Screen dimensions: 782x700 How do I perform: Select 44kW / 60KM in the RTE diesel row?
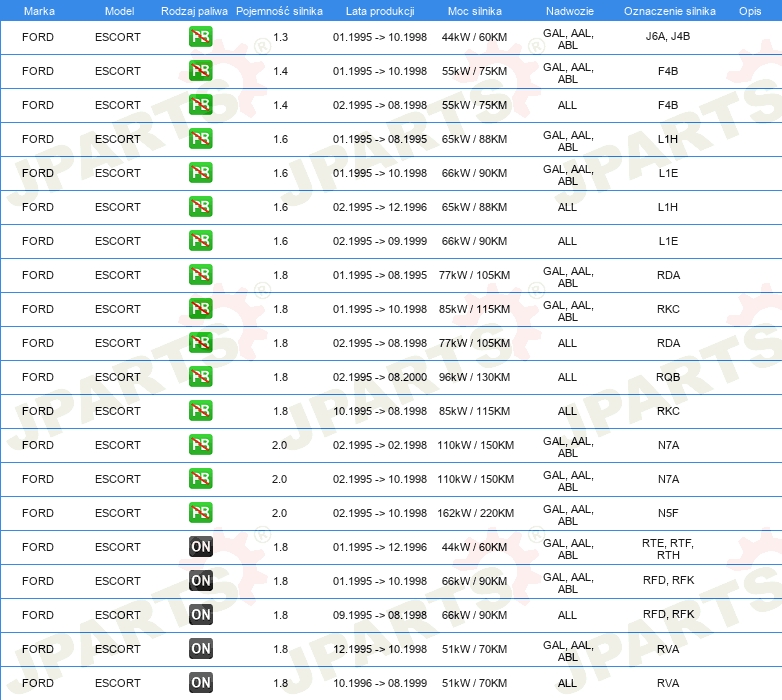coord(474,547)
